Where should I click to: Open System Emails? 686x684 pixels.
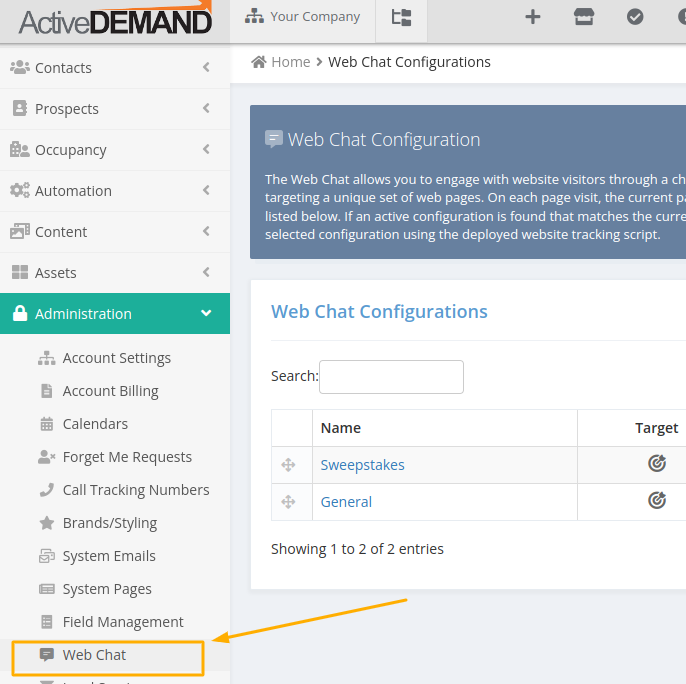click(109, 556)
